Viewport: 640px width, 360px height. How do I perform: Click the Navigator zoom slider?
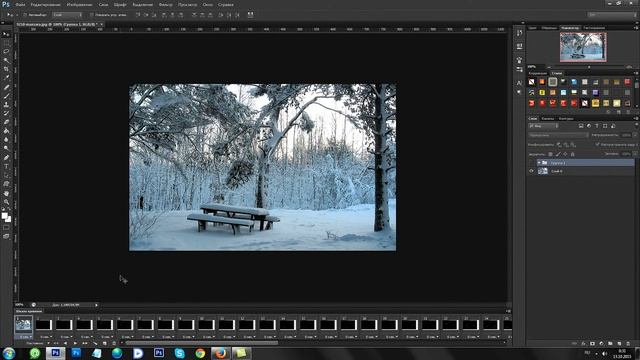click(589, 67)
